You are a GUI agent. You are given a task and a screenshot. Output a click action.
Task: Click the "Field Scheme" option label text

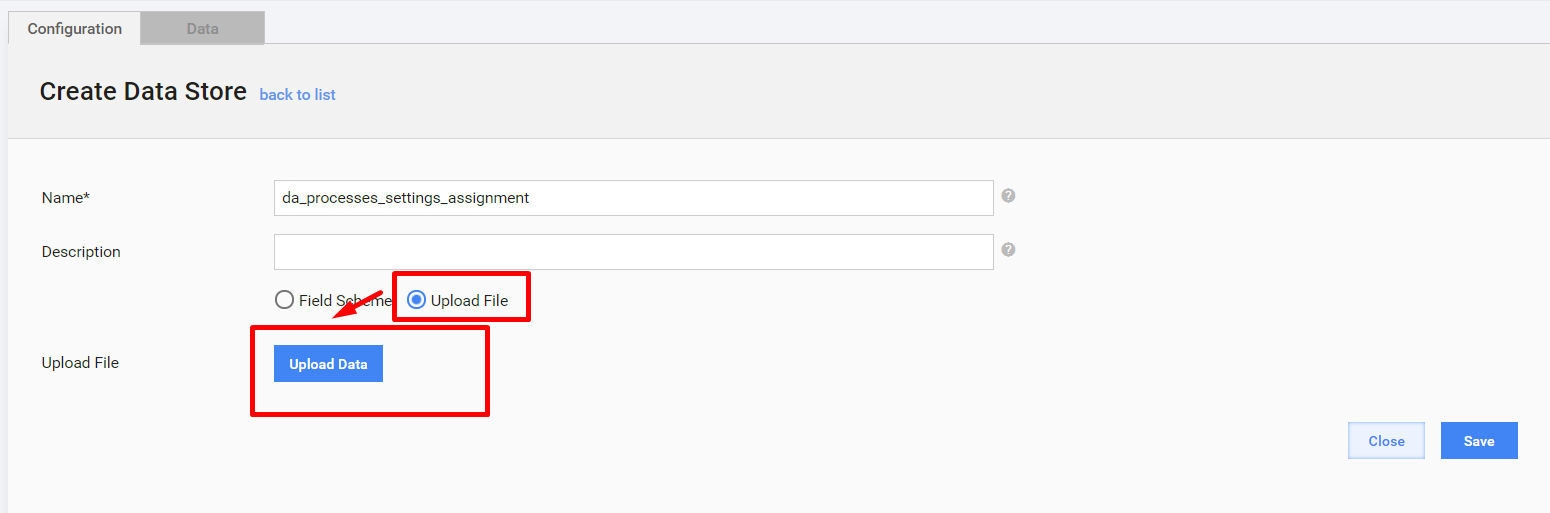345,301
